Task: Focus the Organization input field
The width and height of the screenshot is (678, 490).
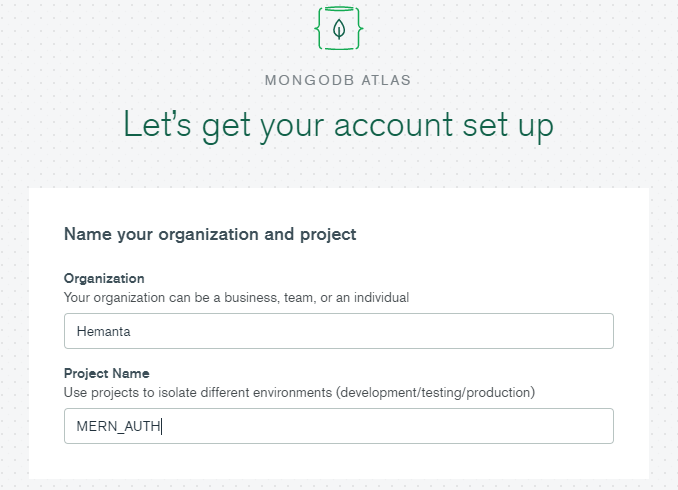Action: [x=338, y=331]
